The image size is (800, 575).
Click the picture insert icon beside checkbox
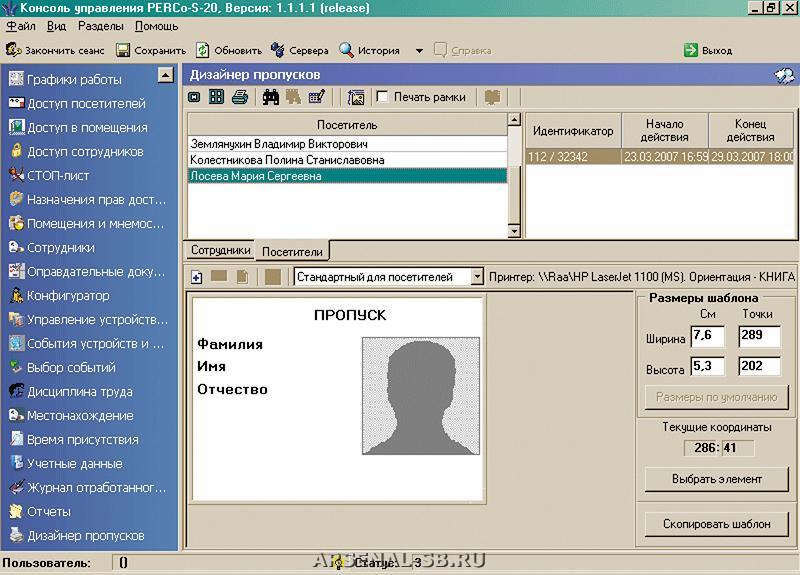[355, 97]
